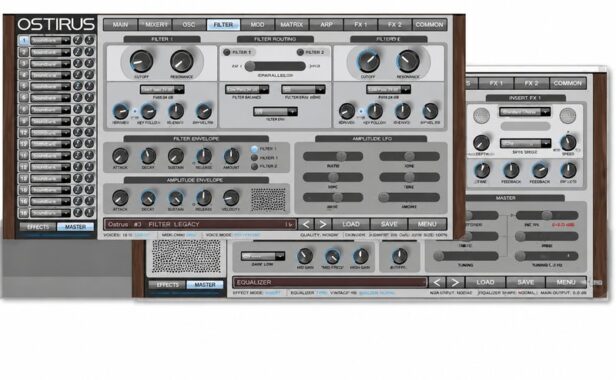Click the Amplitude Envelope Attack knob
The image size is (616, 380).
pyautogui.click(x=120, y=198)
